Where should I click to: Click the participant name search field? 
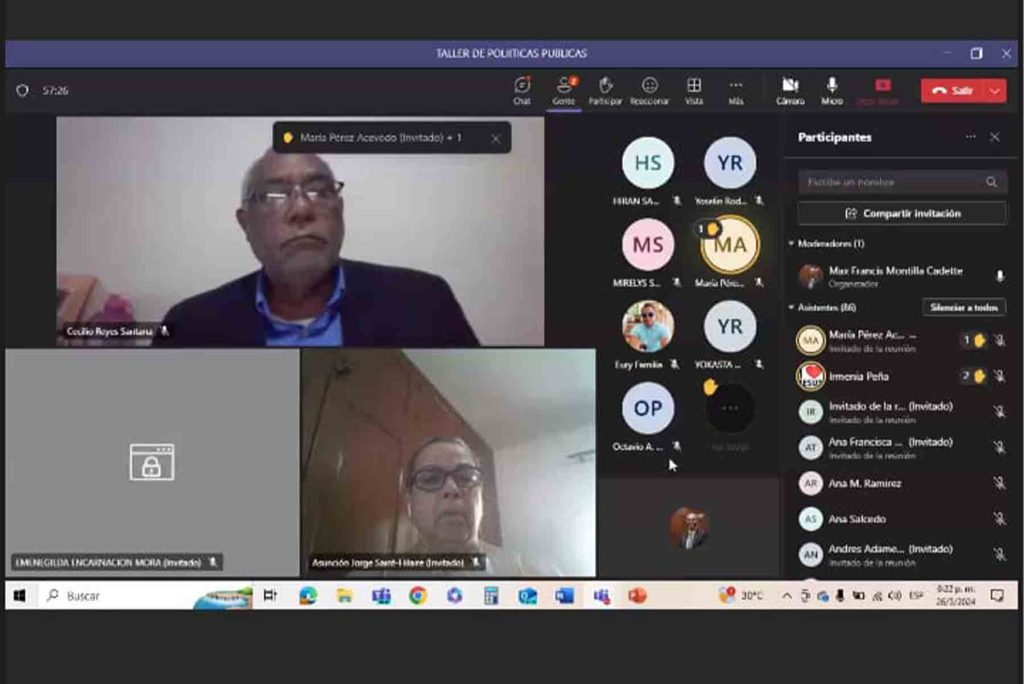[890, 182]
